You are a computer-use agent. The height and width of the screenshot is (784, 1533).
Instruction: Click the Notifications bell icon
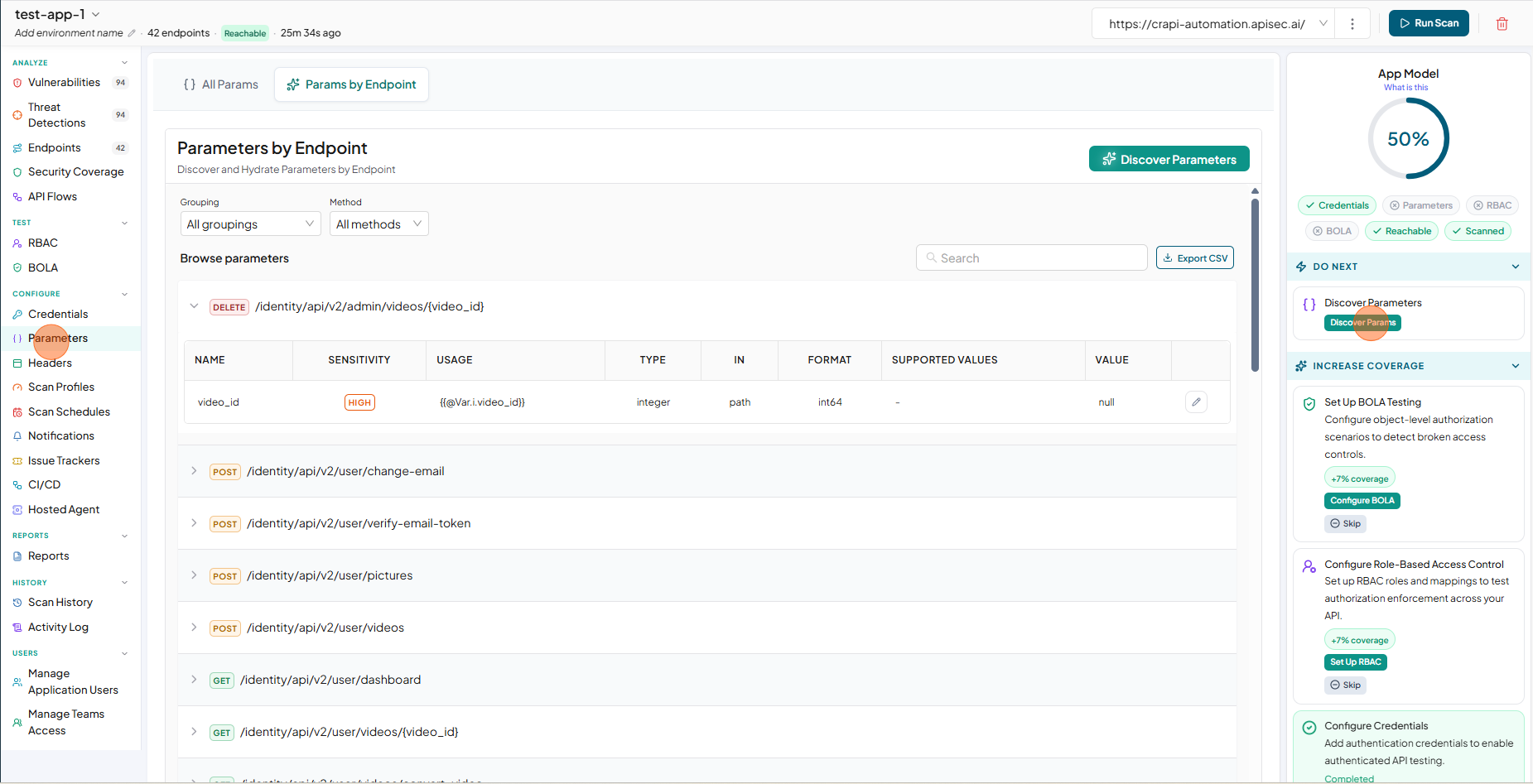click(17, 436)
